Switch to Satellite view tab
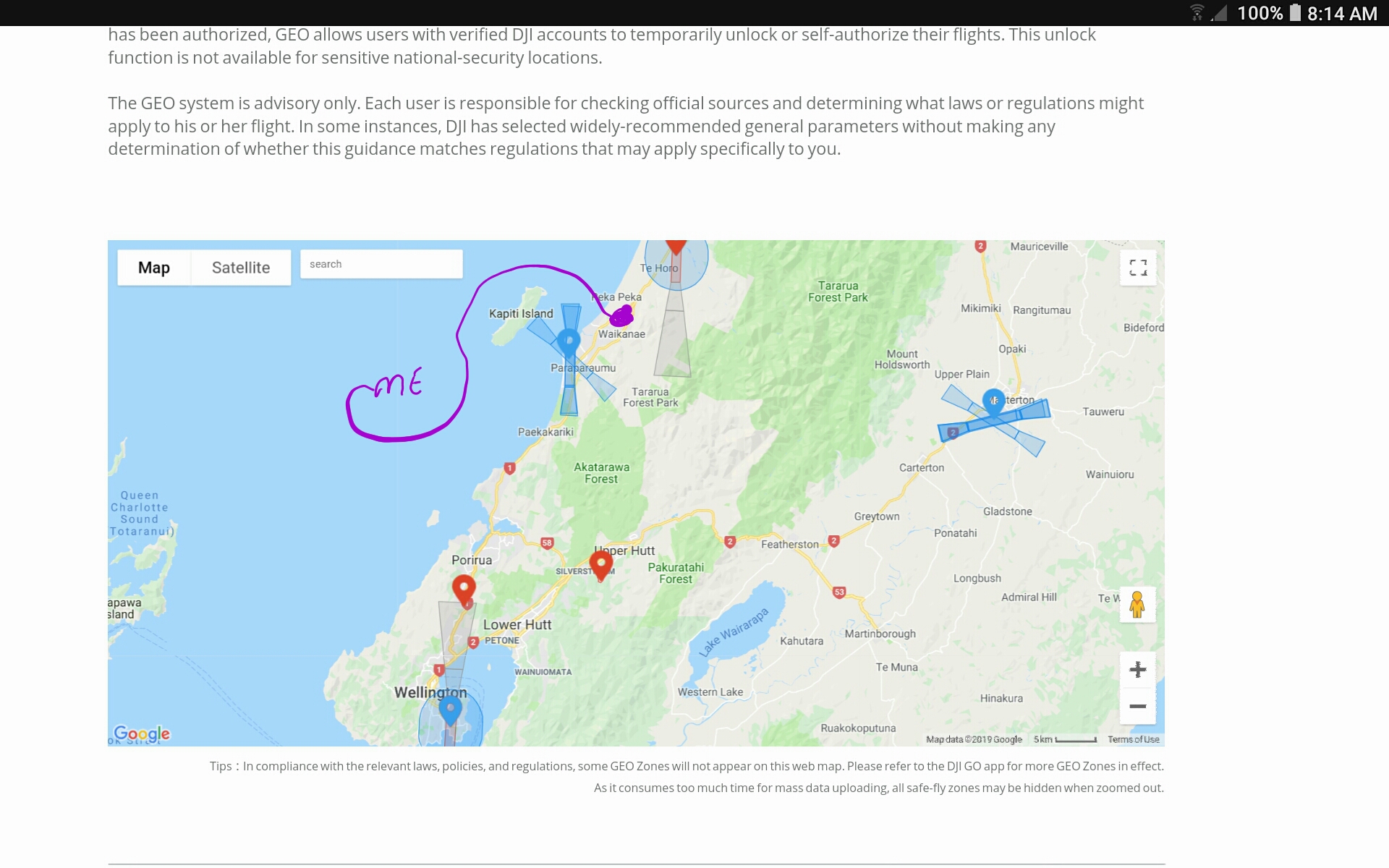This screenshot has width=1389, height=868. pyautogui.click(x=241, y=268)
